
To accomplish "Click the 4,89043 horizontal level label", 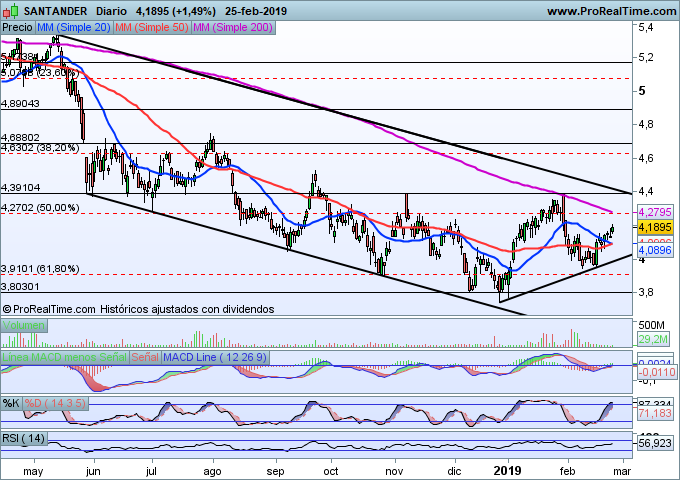I will [20, 104].
